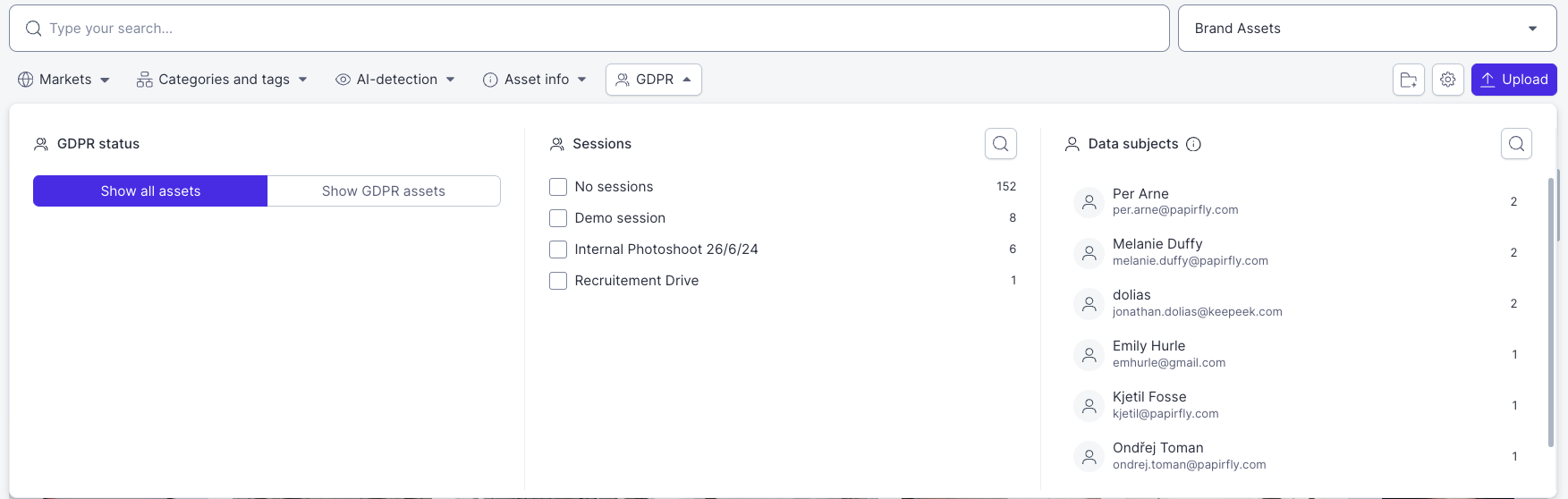Click kjetil@papirfly.com email
Screen dimensions: 1568x499
(1165, 414)
